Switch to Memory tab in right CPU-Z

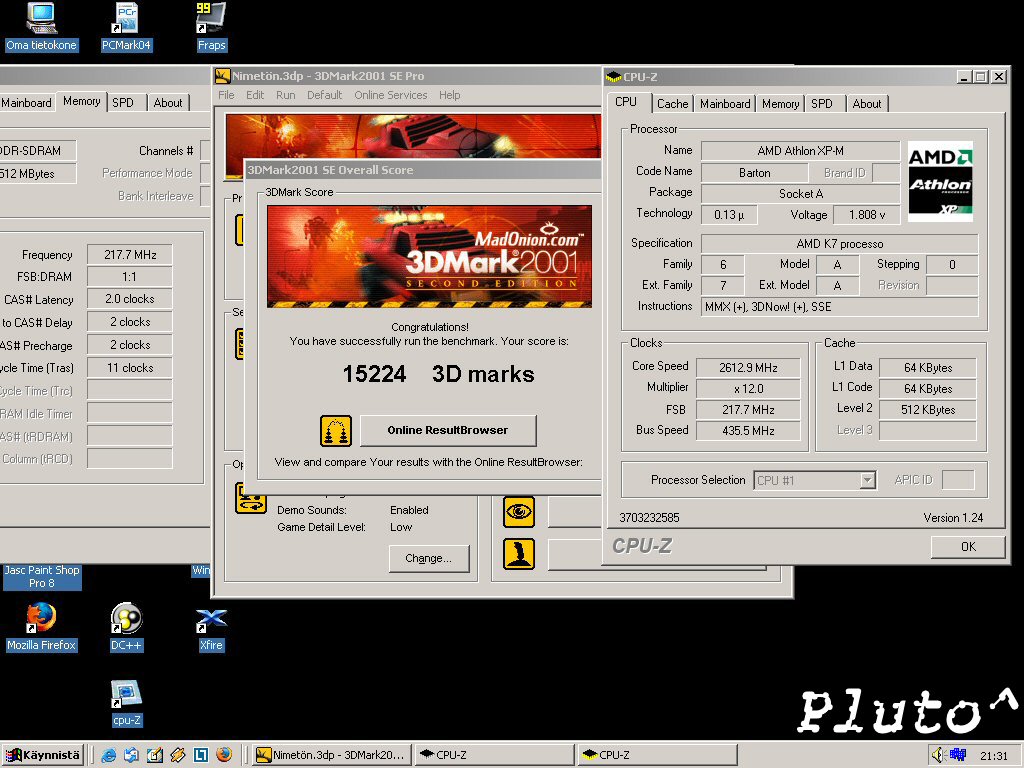(x=780, y=103)
